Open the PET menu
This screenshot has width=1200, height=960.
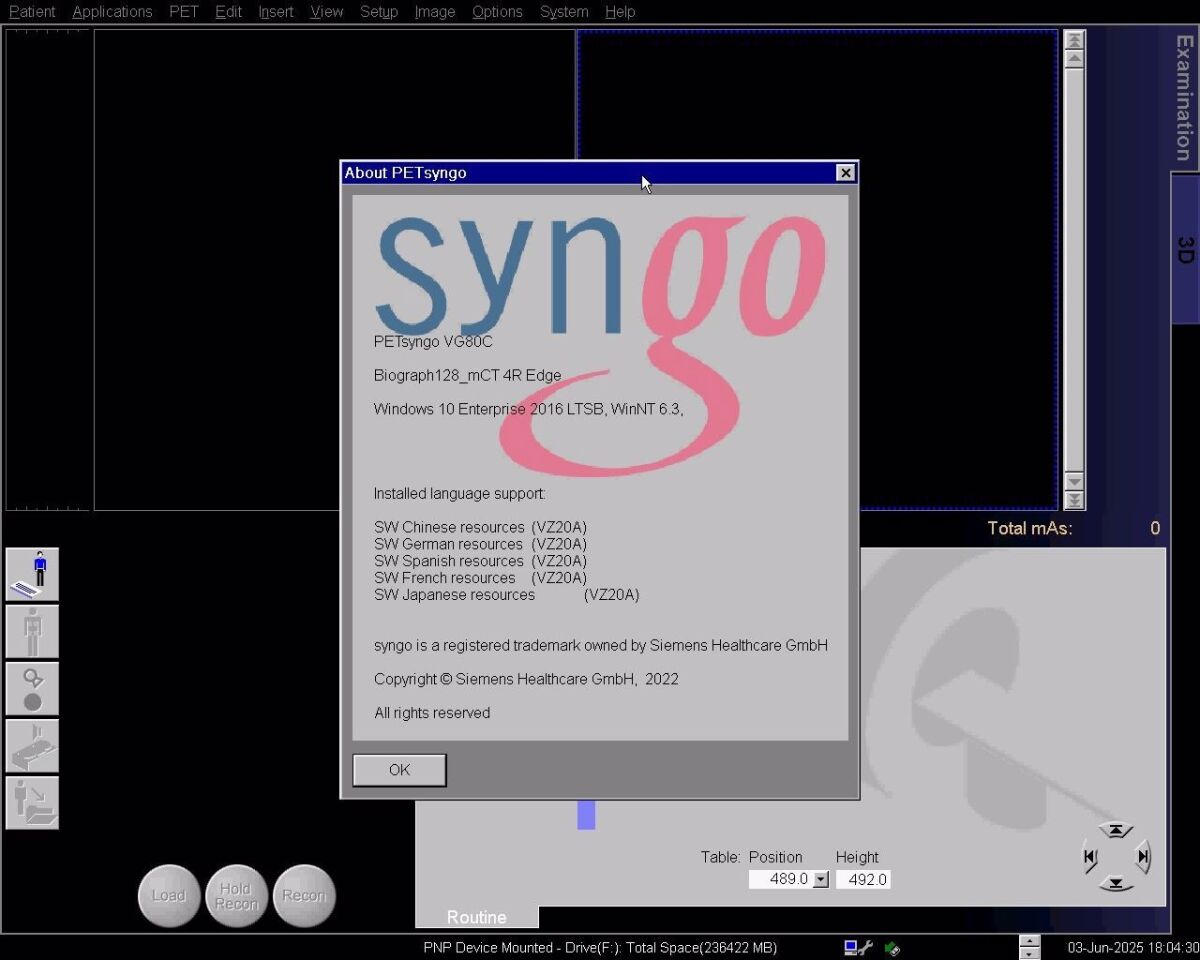tap(184, 12)
